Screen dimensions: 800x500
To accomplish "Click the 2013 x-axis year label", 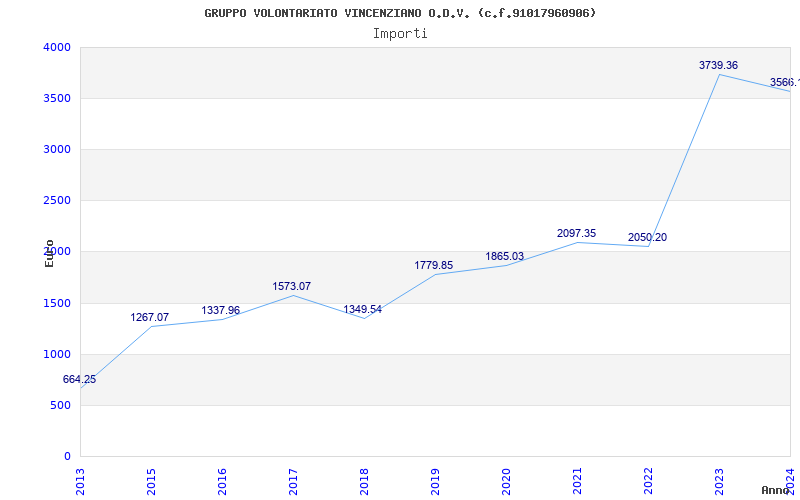I will click(x=80, y=482).
